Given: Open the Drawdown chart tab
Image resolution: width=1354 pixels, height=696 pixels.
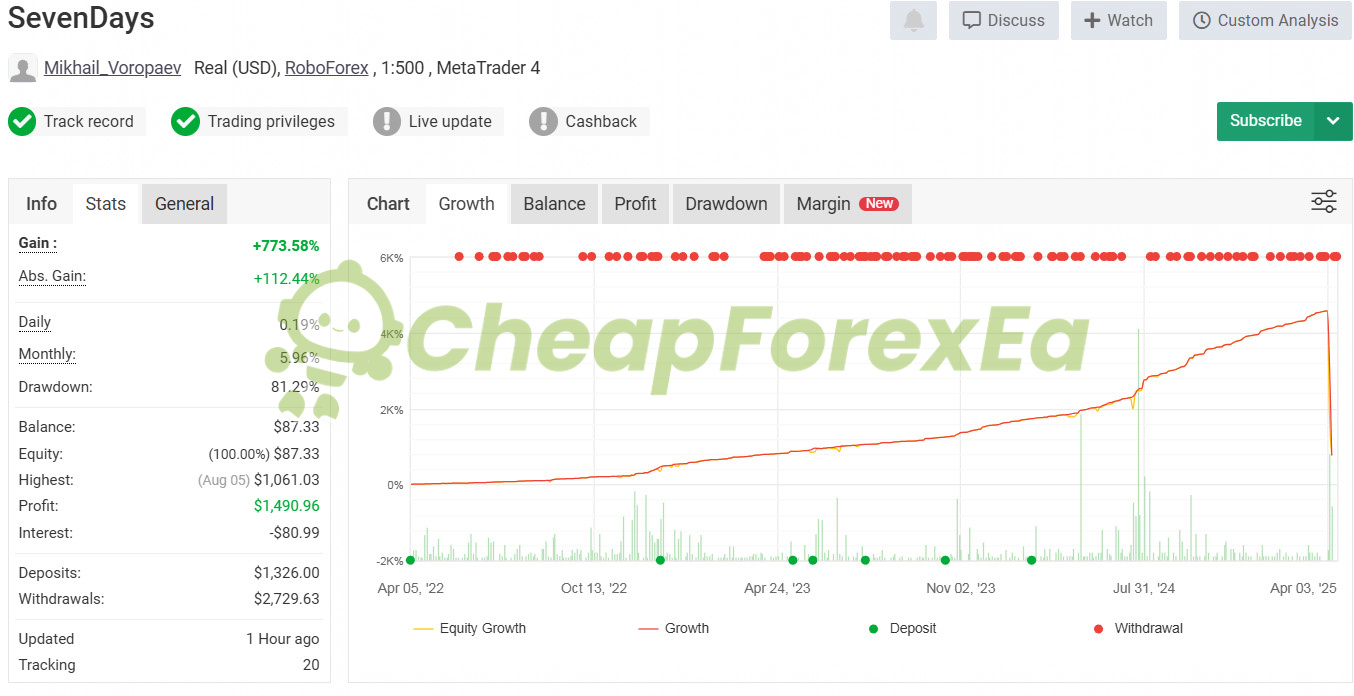Looking at the screenshot, I should tap(726, 204).
